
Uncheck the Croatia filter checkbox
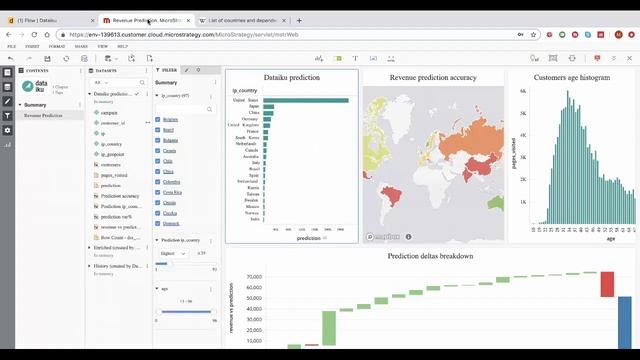(158, 203)
